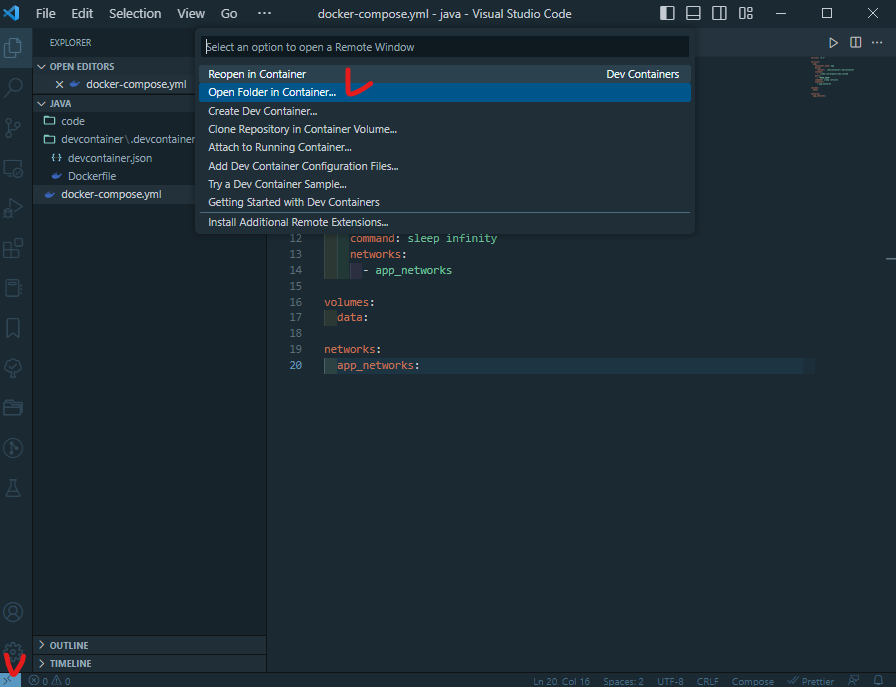Choose Clone Repository in Container Volume

click(x=445, y=129)
